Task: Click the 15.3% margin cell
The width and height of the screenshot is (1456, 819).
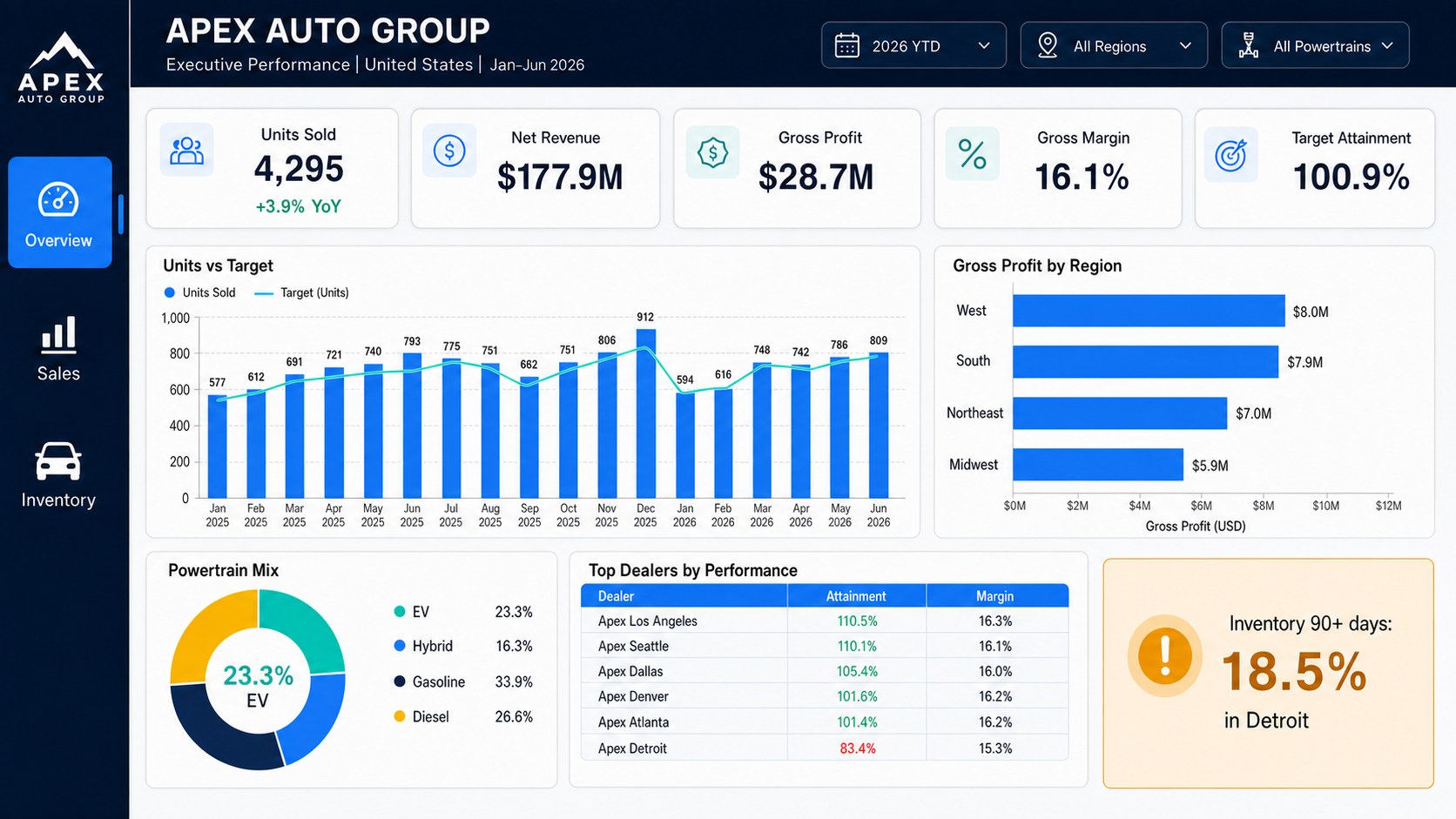Action: click(x=995, y=749)
